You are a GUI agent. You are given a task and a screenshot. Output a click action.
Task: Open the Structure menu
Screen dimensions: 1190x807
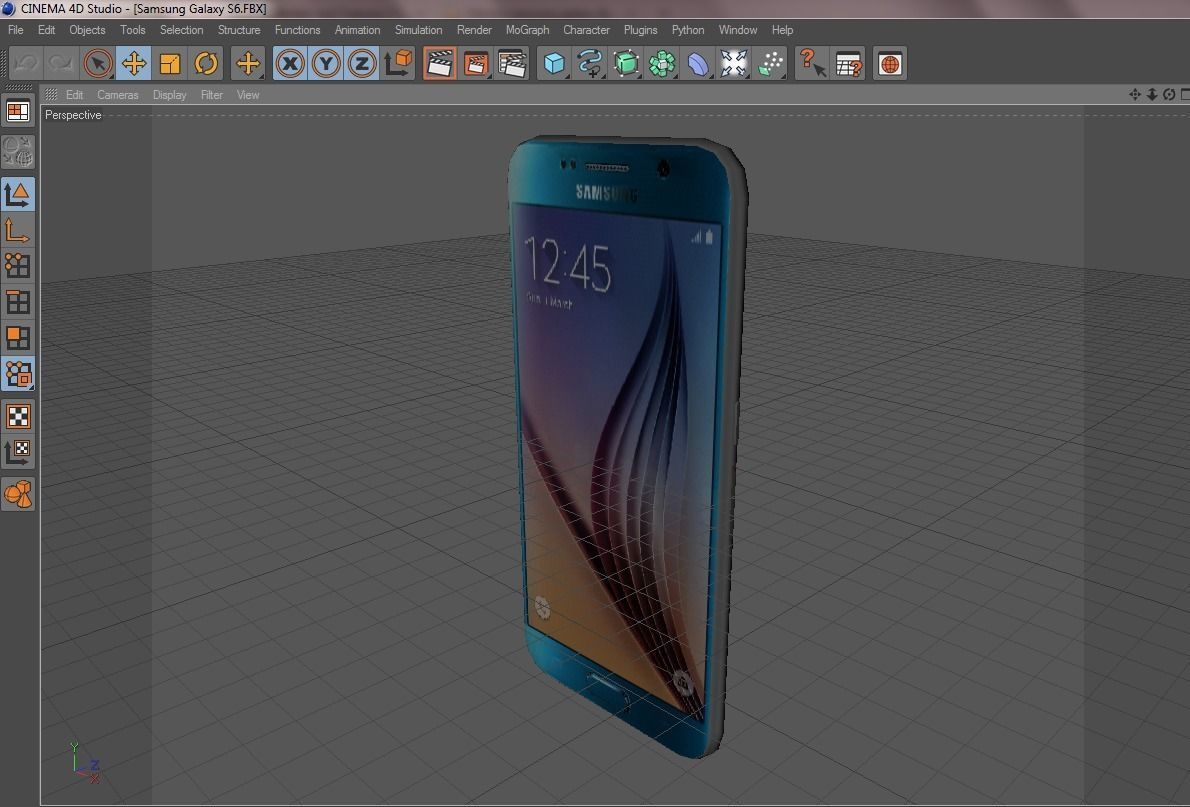pos(239,30)
